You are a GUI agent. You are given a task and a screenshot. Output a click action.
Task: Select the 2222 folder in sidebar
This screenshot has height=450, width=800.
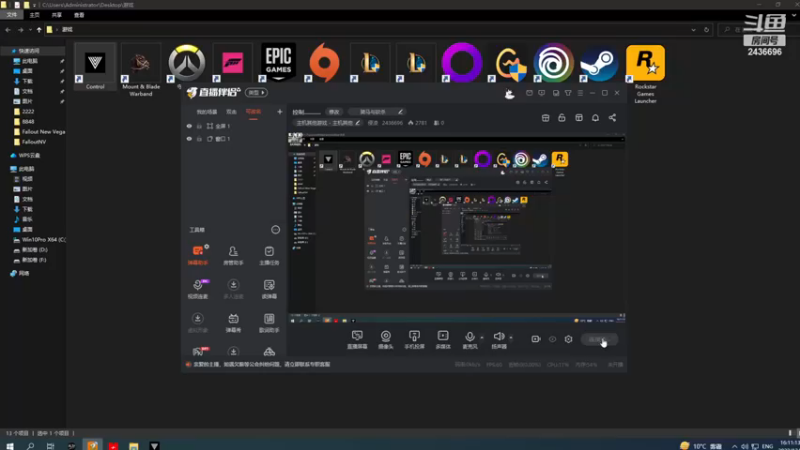tap(24, 112)
